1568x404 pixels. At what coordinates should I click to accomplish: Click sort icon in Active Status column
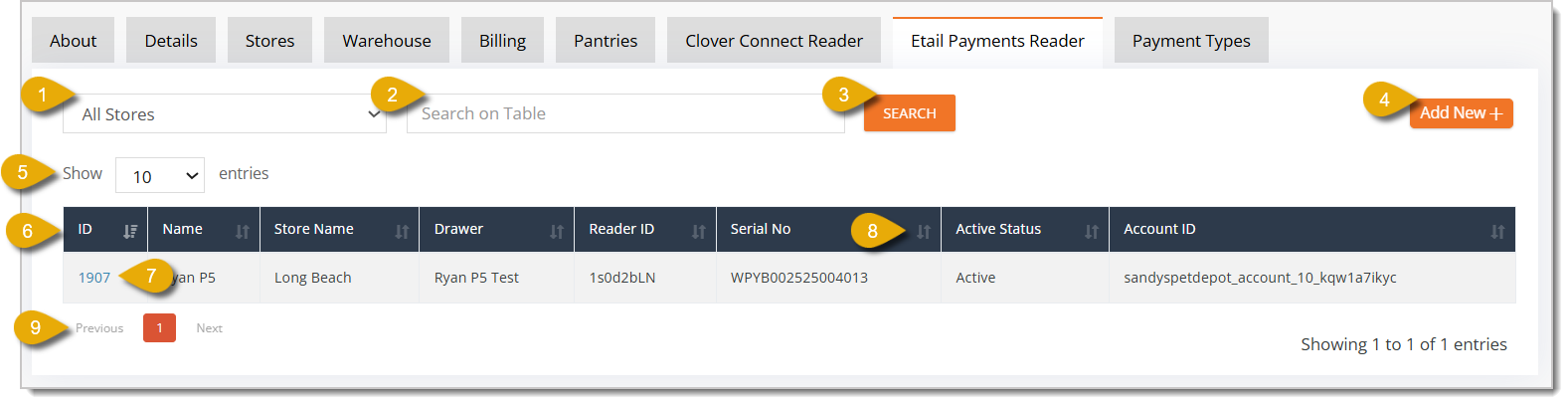[1092, 231]
